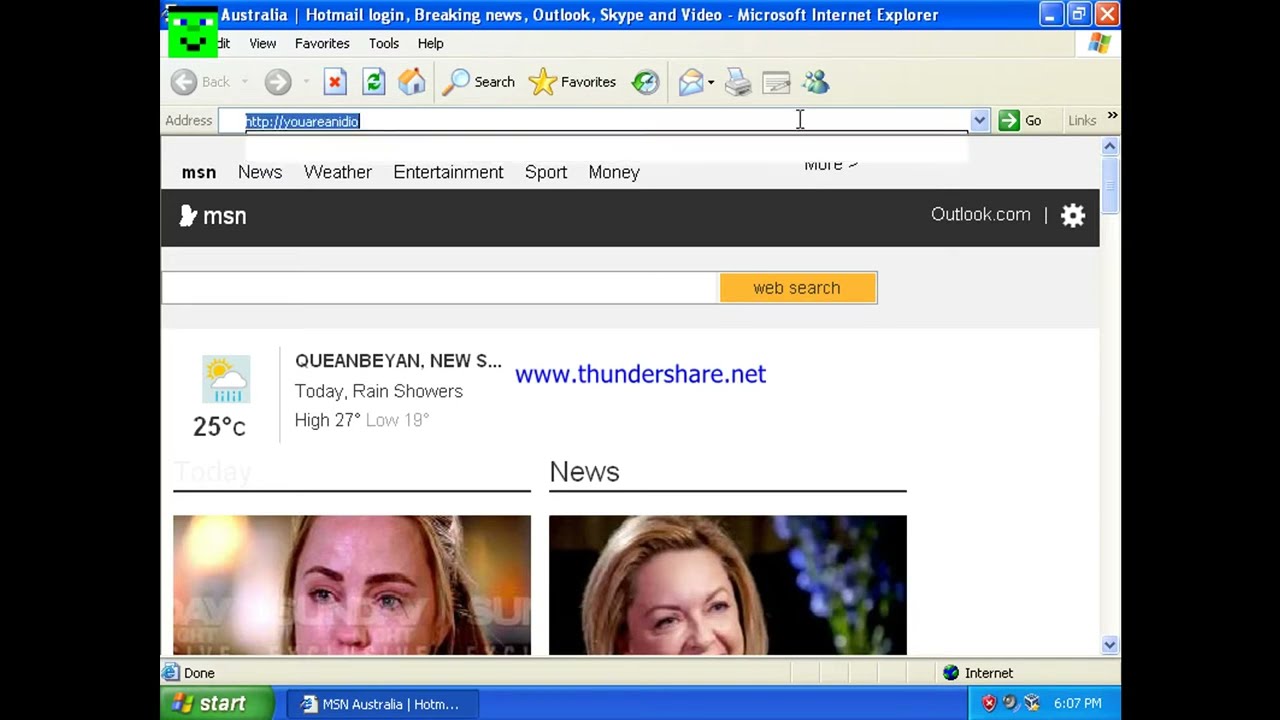Open the News navigation link

260,172
